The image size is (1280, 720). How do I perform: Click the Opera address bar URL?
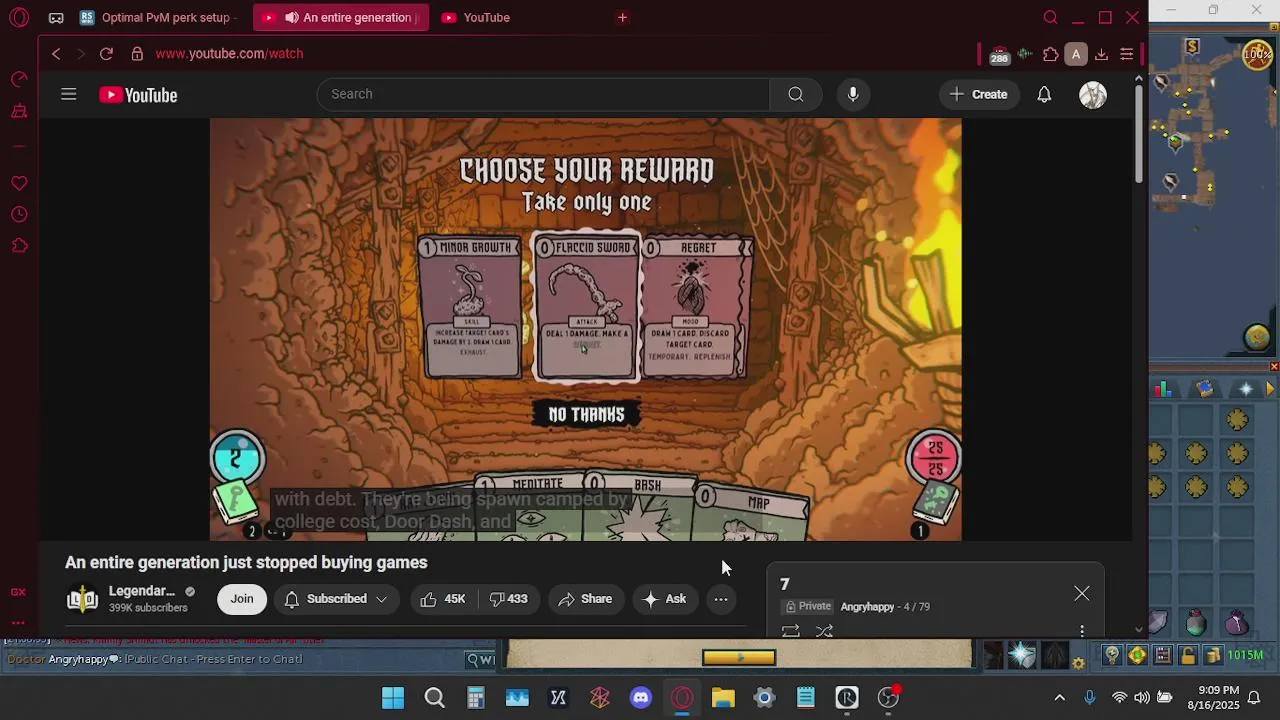pyautogui.click(x=229, y=54)
